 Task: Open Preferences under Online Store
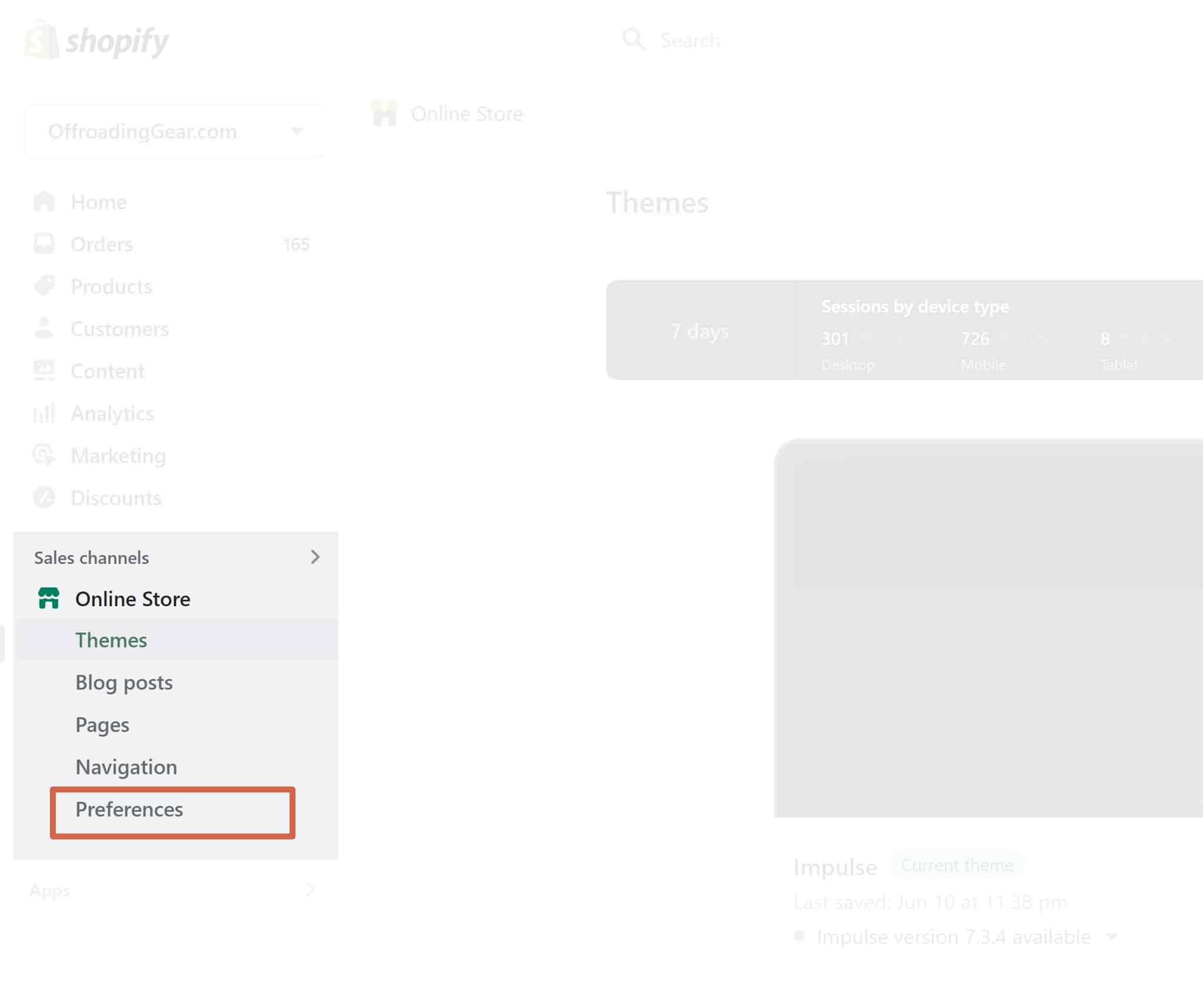[129, 809]
